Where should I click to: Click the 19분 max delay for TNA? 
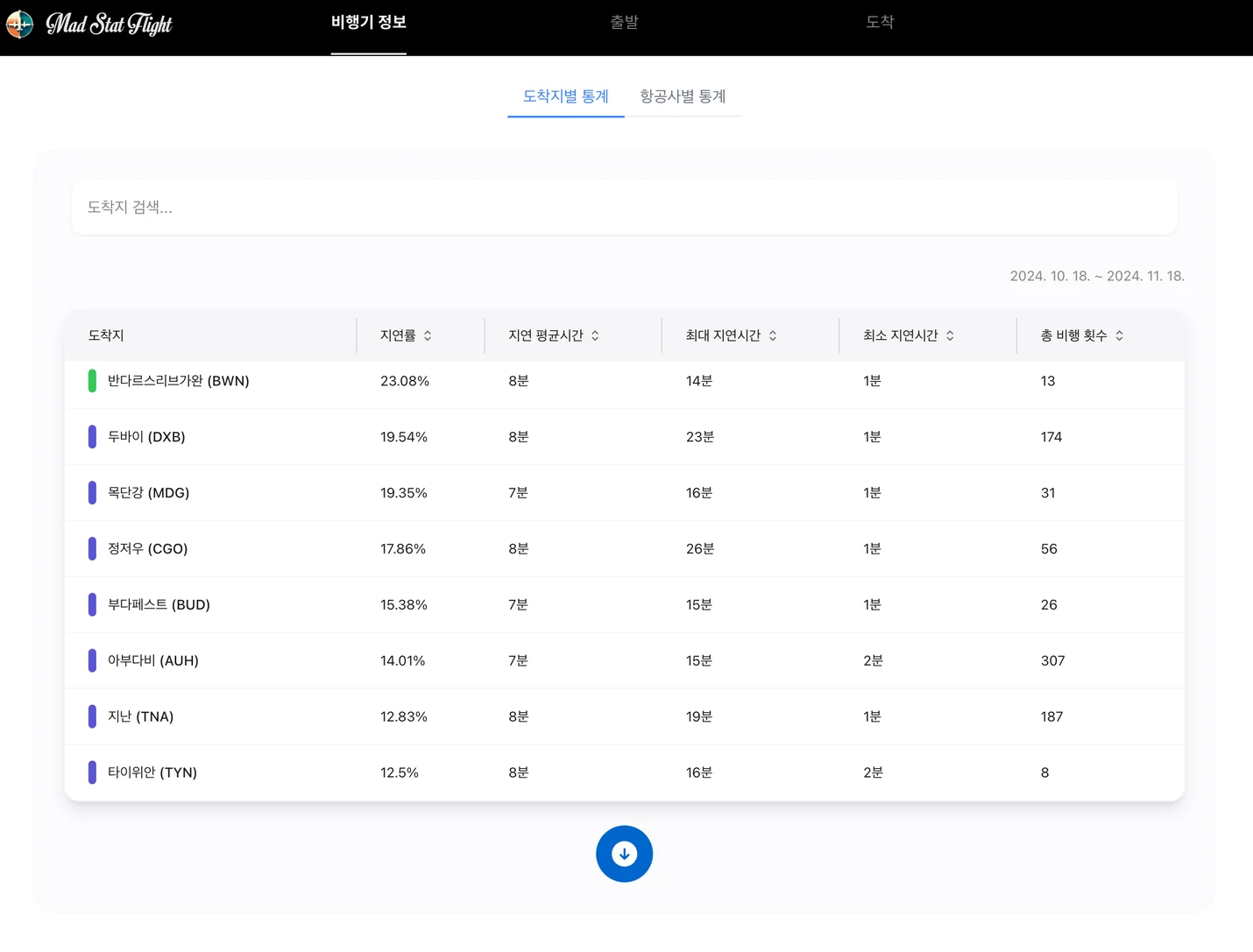point(699,717)
